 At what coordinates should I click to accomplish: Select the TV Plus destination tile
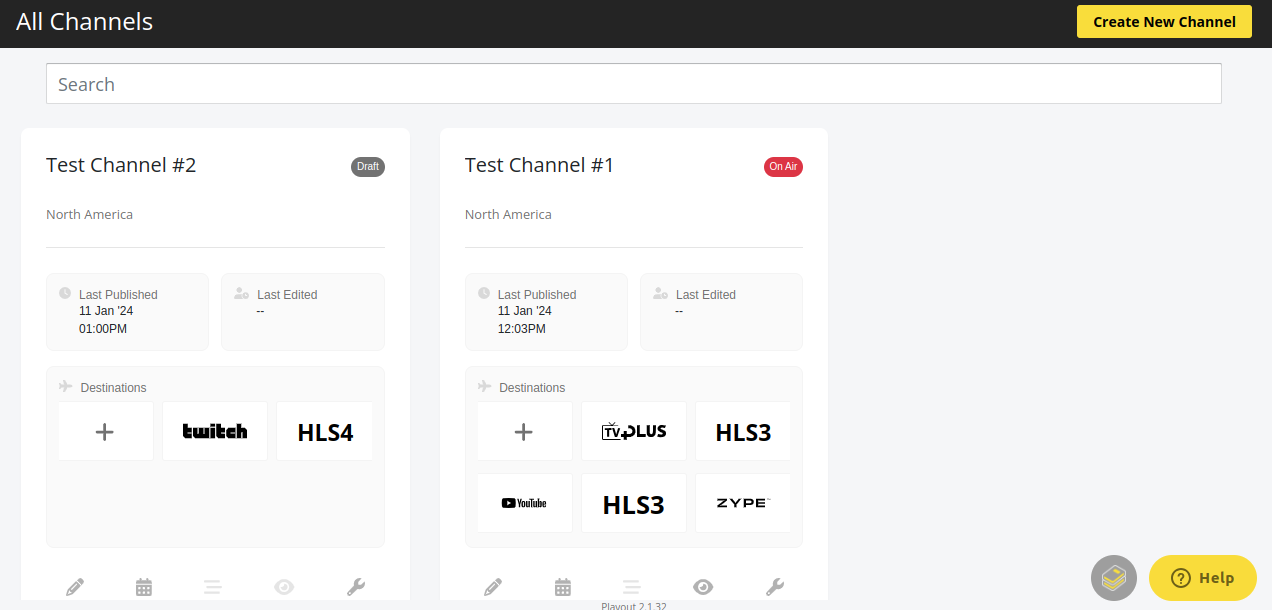click(634, 432)
